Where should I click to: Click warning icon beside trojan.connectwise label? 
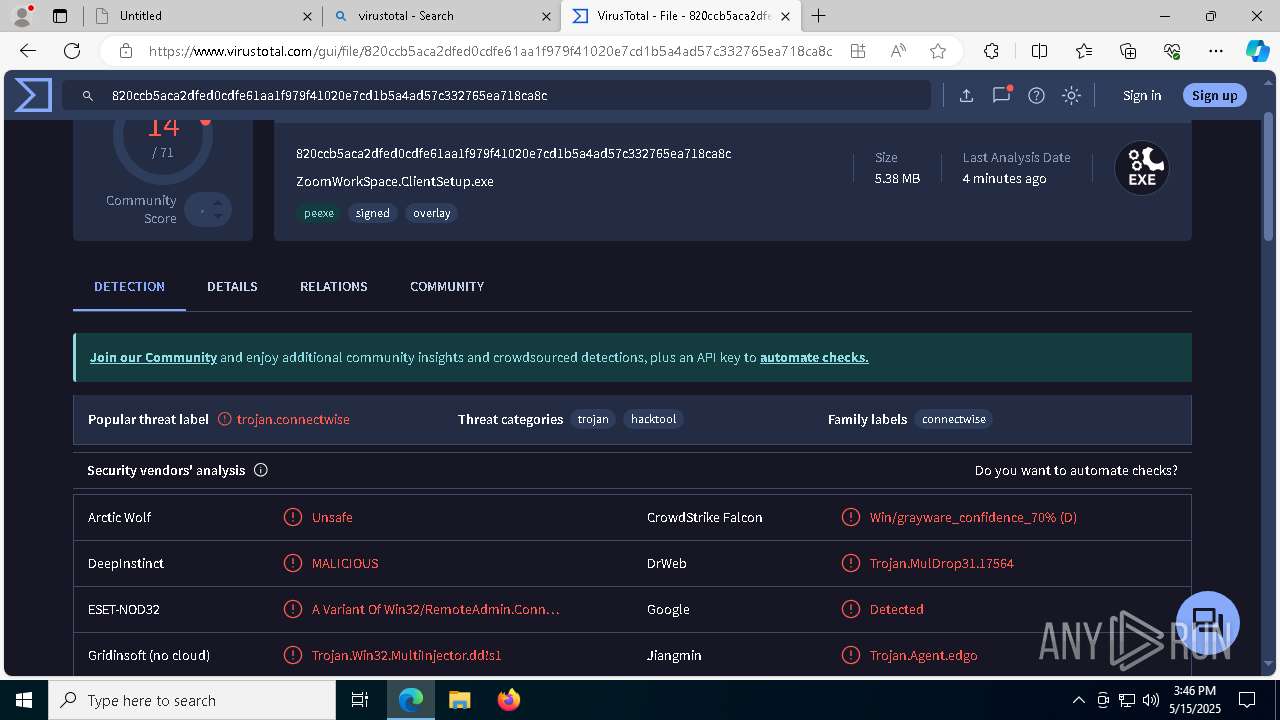[225, 419]
